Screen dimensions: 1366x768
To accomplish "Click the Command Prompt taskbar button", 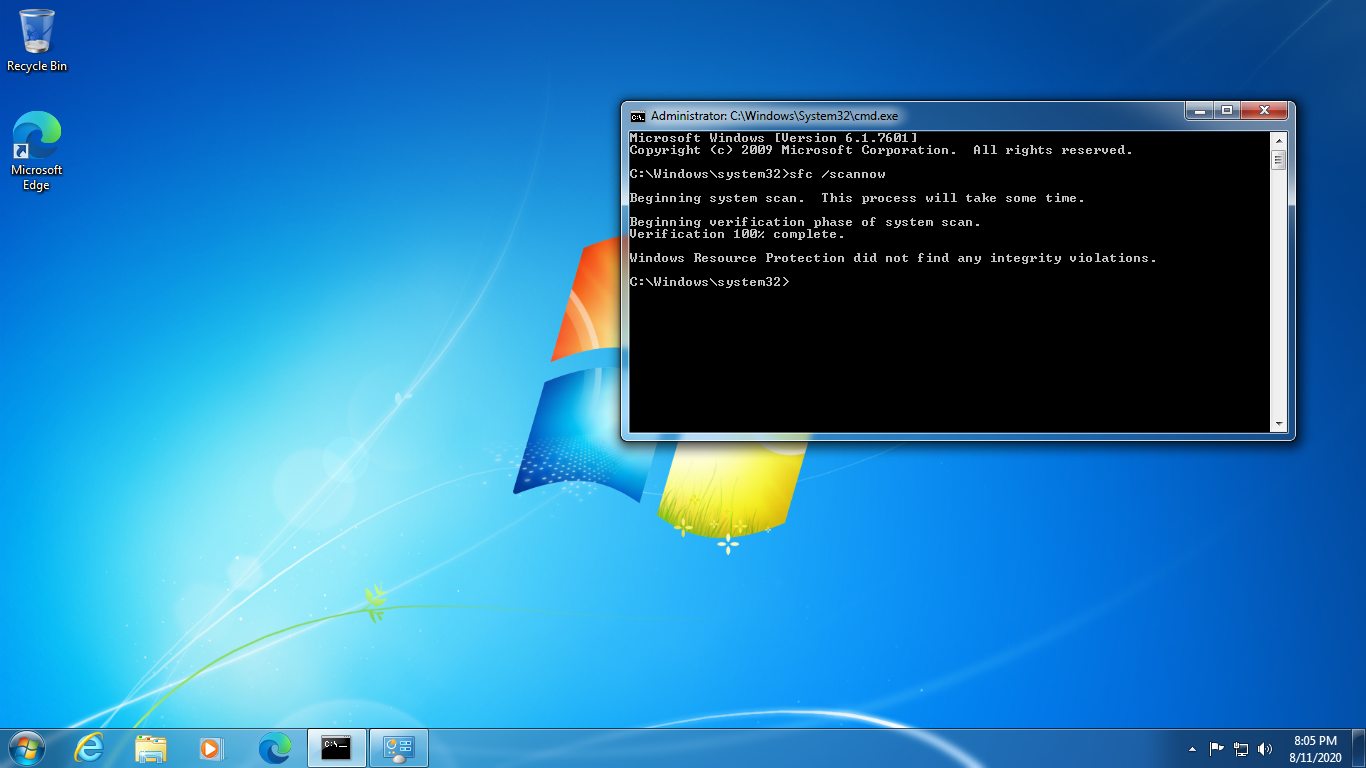I will pyautogui.click(x=337, y=748).
